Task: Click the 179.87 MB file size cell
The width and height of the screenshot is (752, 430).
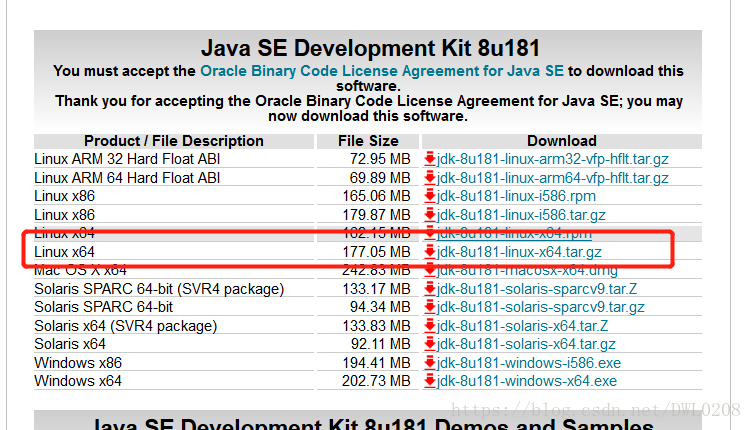Action: click(x=376, y=215)
